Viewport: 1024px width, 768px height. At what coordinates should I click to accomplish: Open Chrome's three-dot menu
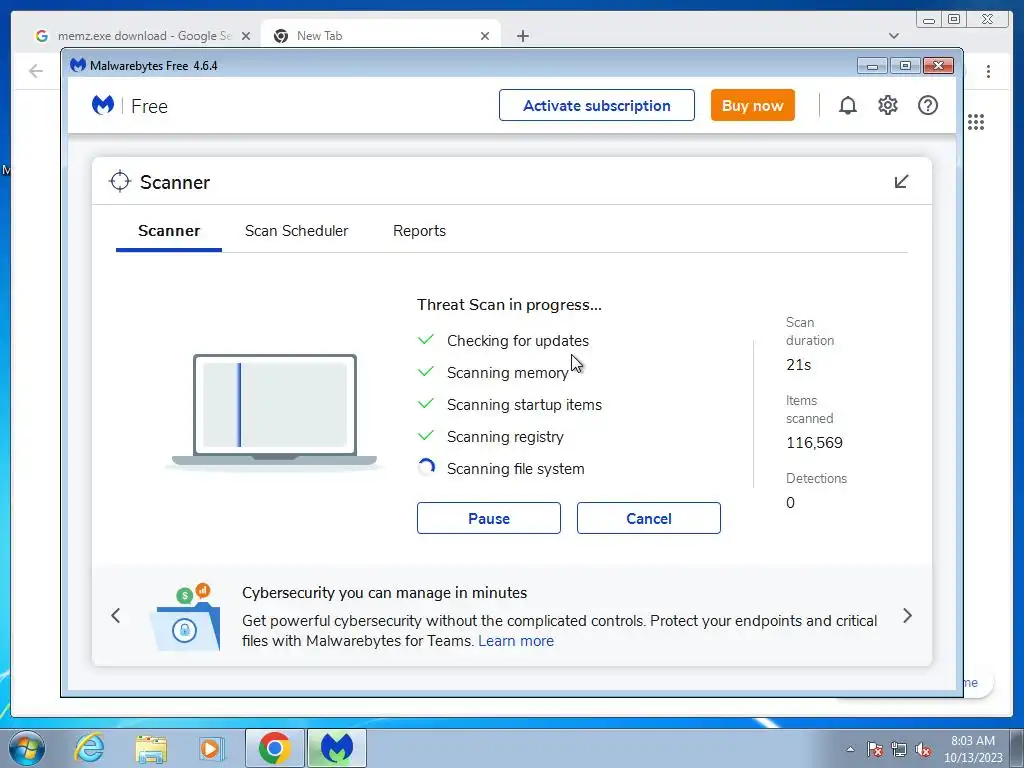(989, 71)
